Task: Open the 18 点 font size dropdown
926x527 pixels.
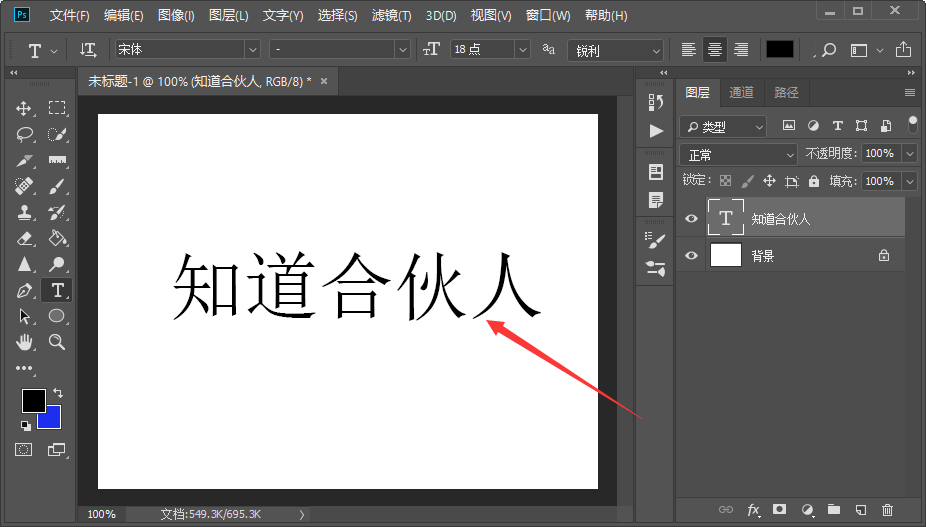Action: point(522,50)
